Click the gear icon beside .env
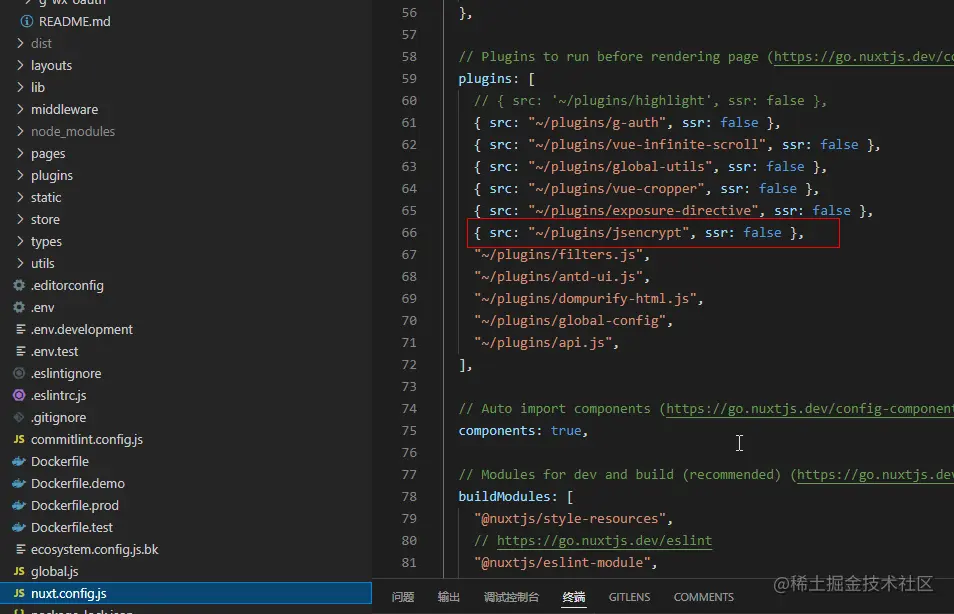The width and height of the screenshot is (954, 614). [x=19, y=307]
